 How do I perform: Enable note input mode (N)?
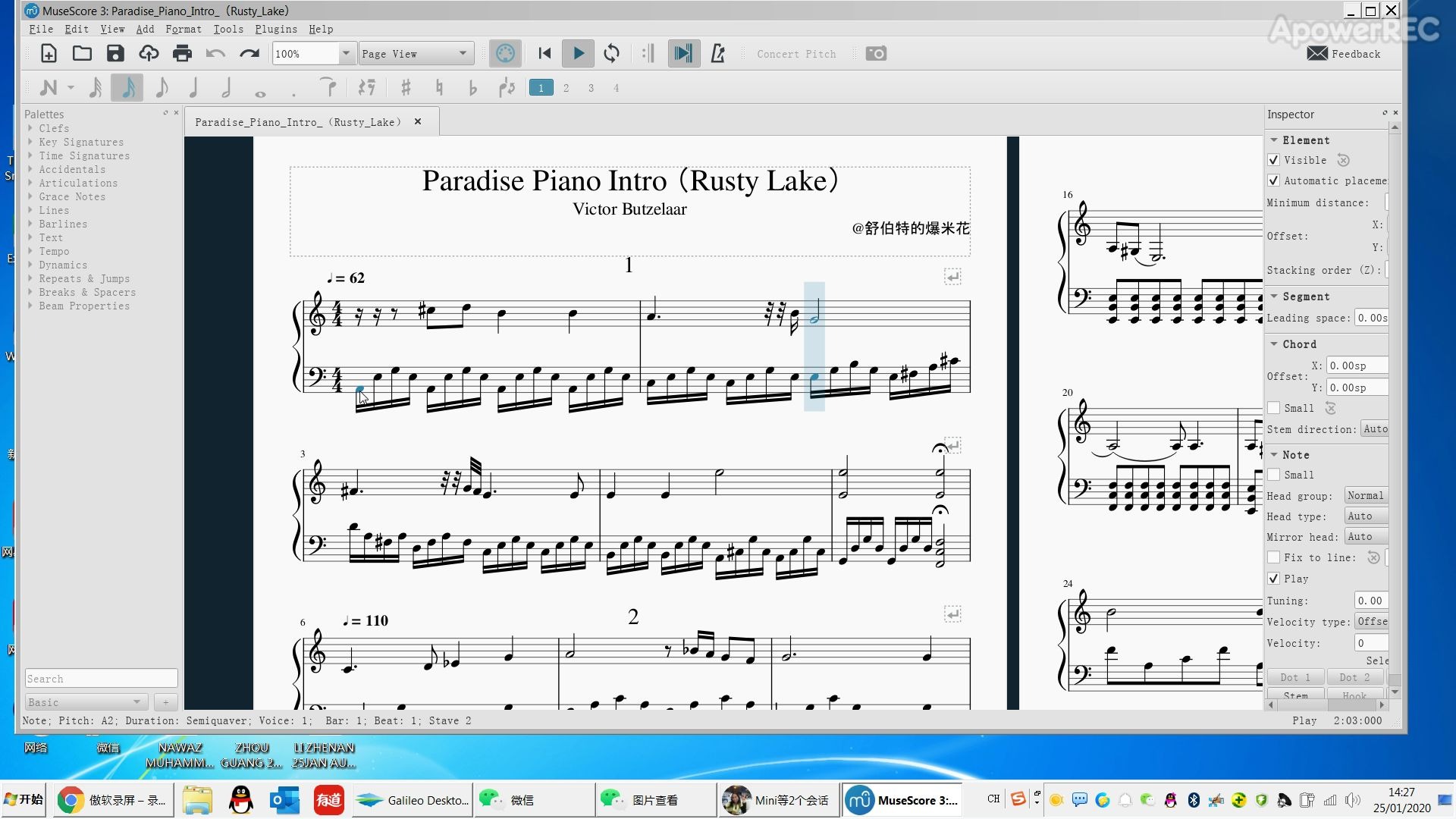49,88
